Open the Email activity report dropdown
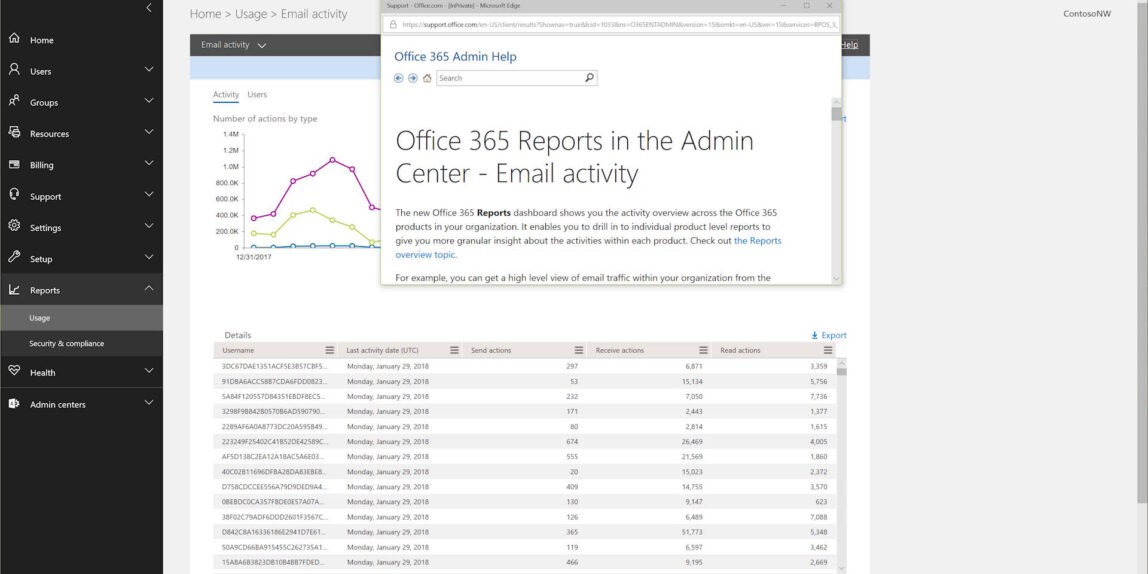Image resolution: width=1148 pixels, height=574 pixels. [234, 45]
